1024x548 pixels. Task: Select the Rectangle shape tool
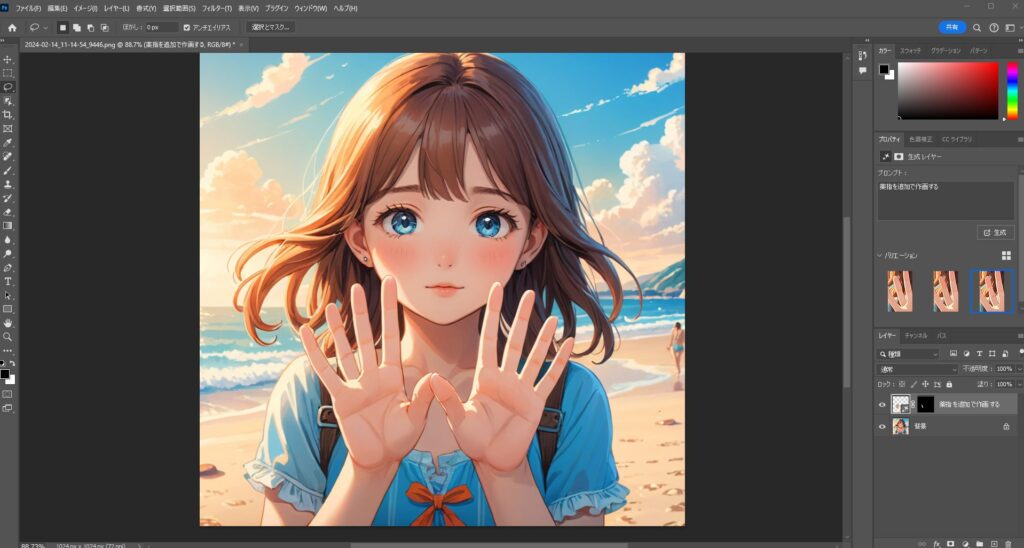point(8,309)
